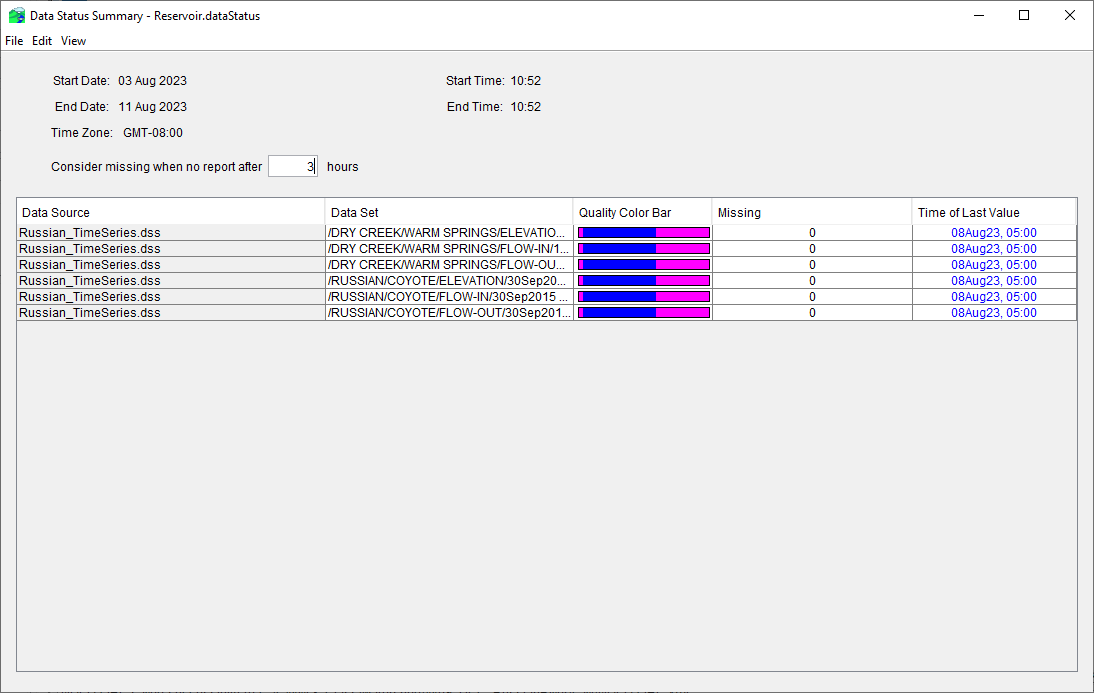
Task: Open the Edit menu
Action: point(42,41)
